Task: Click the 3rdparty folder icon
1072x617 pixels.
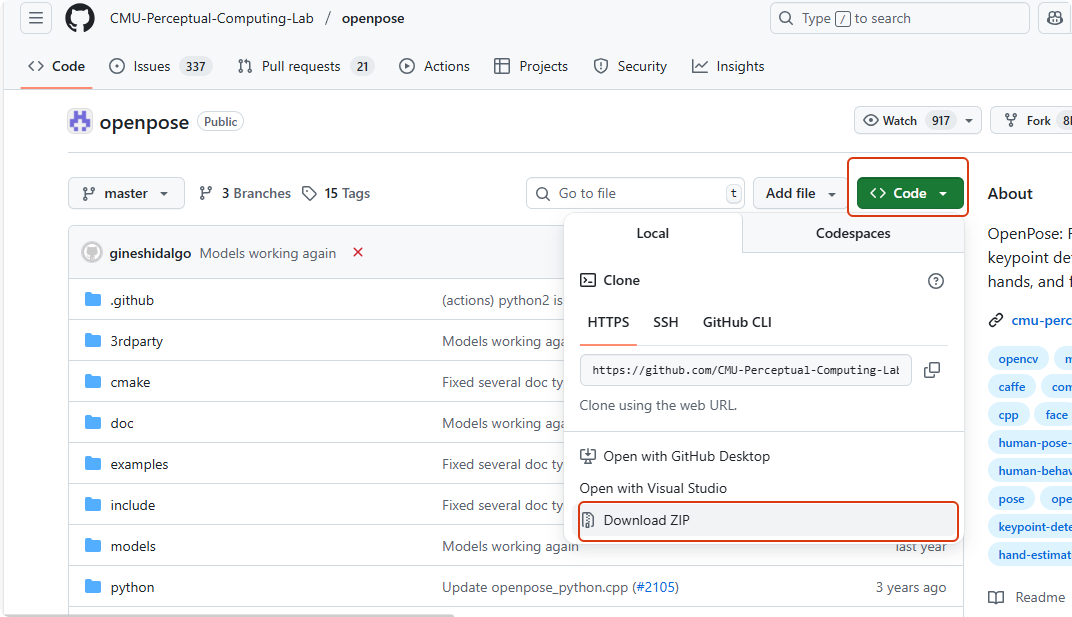Action: [93, 341]
